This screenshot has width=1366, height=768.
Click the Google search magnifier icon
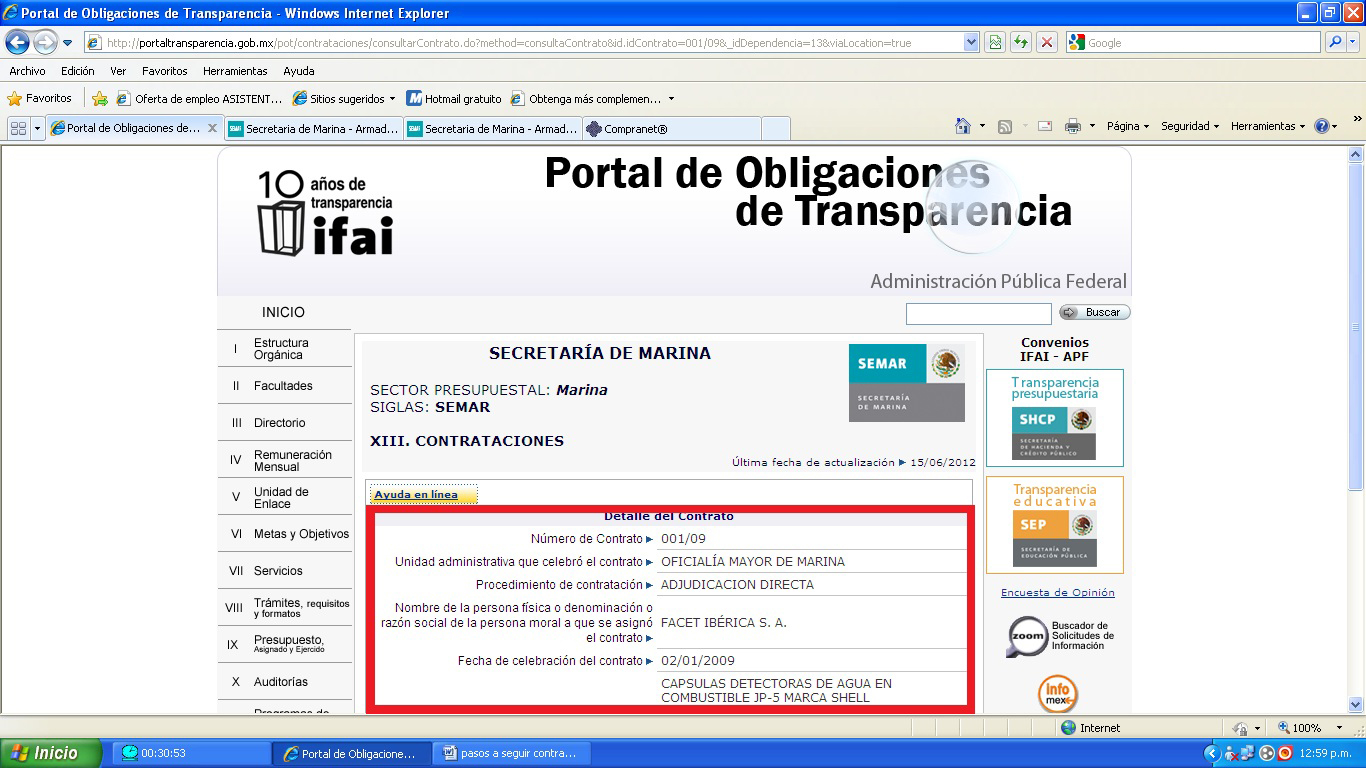coord(1335,43)
